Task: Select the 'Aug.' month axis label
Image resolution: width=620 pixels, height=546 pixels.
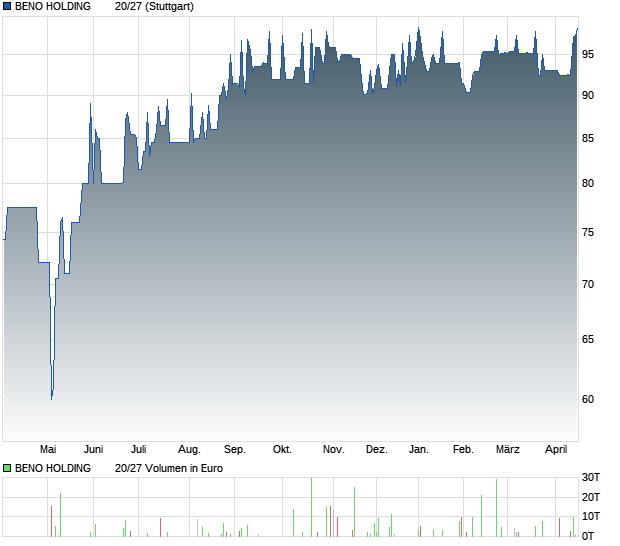Action: click(x=189, y=450)
